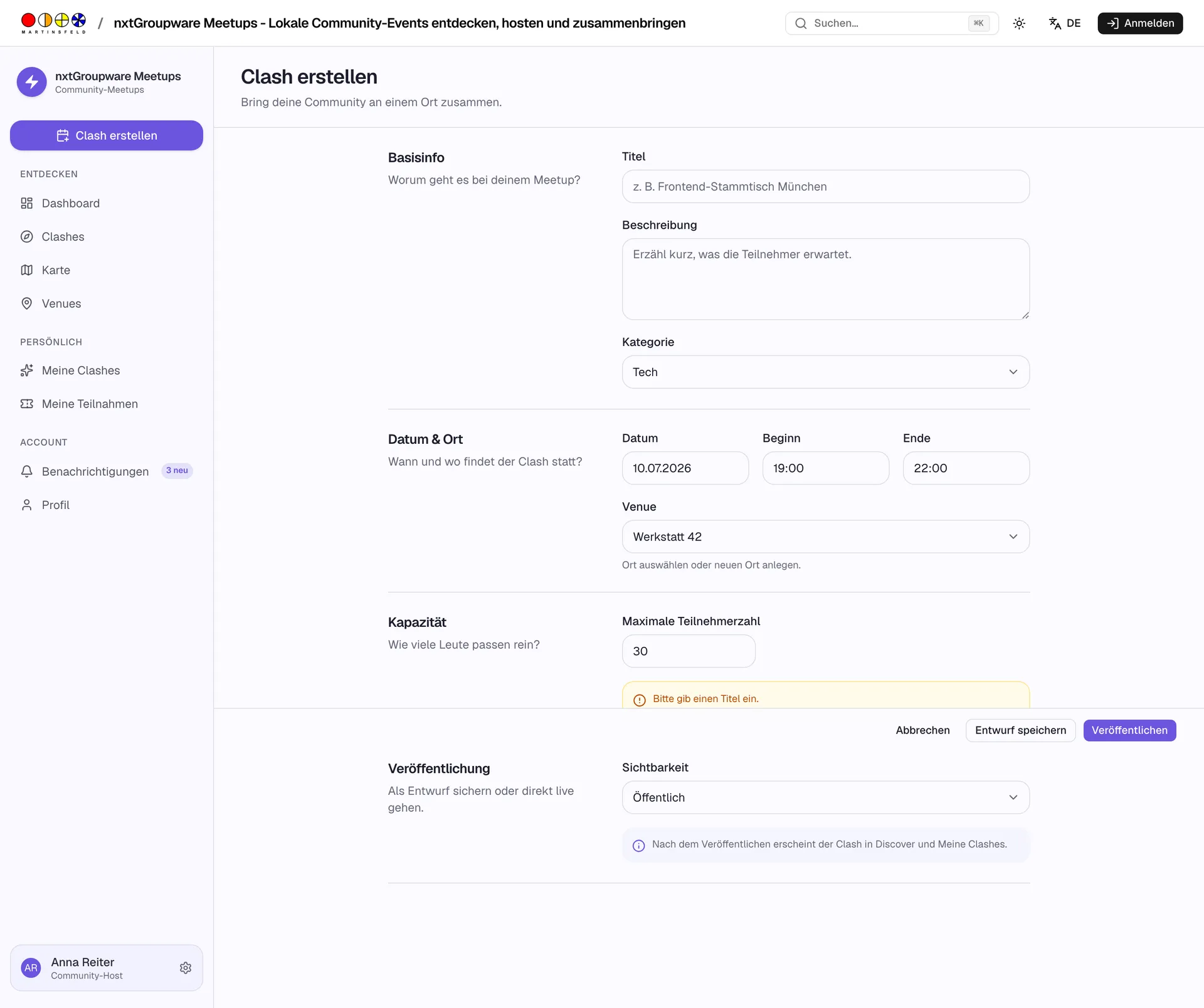Click the Maximale Teilnehmerzahl field
Image resolution: width=1204 pixels, height=1008 pixels.
click(689, 651)
